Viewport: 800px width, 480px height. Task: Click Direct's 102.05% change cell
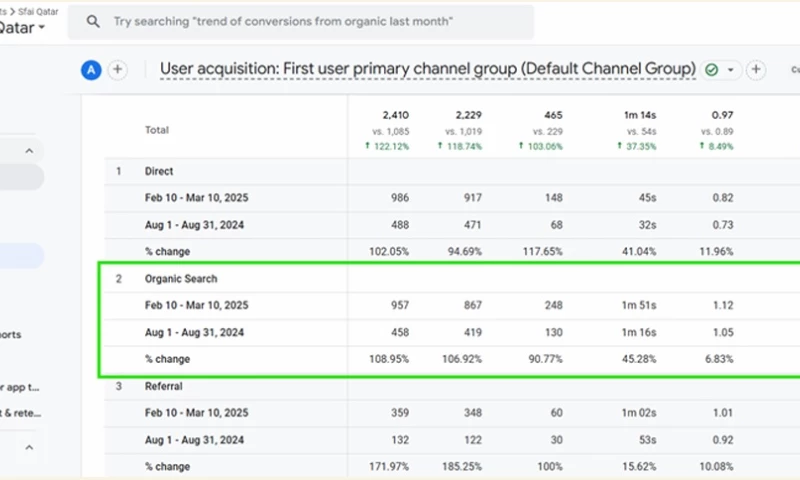(389, 251)
